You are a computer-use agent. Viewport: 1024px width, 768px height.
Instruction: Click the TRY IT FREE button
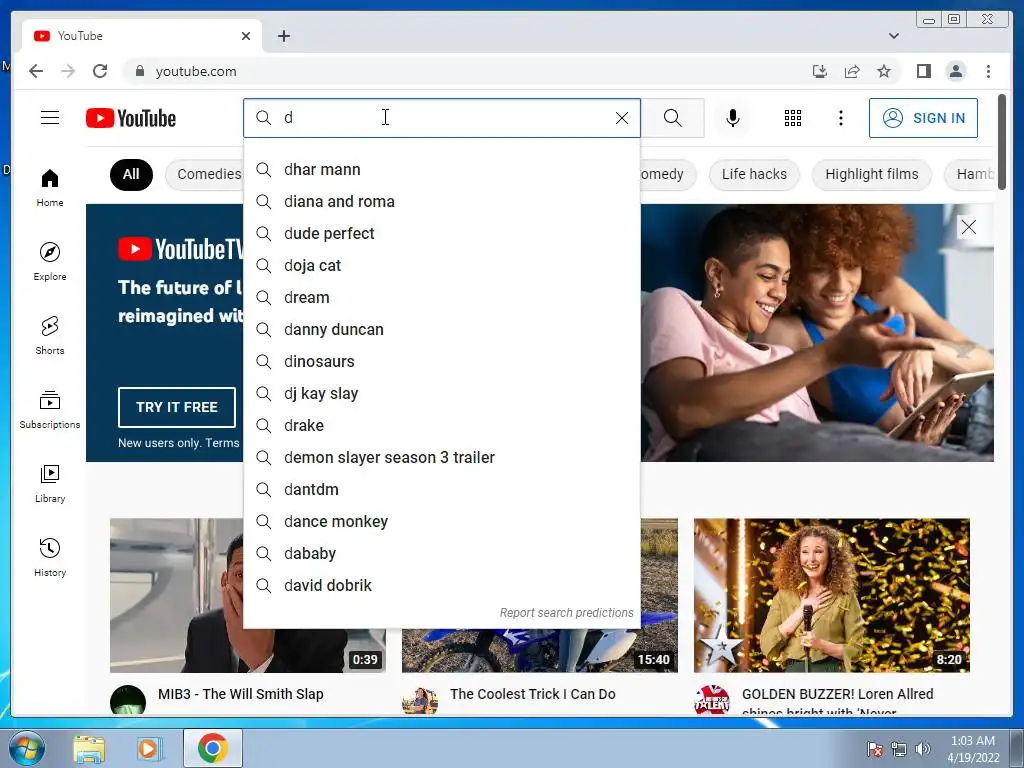click(176, 407)
